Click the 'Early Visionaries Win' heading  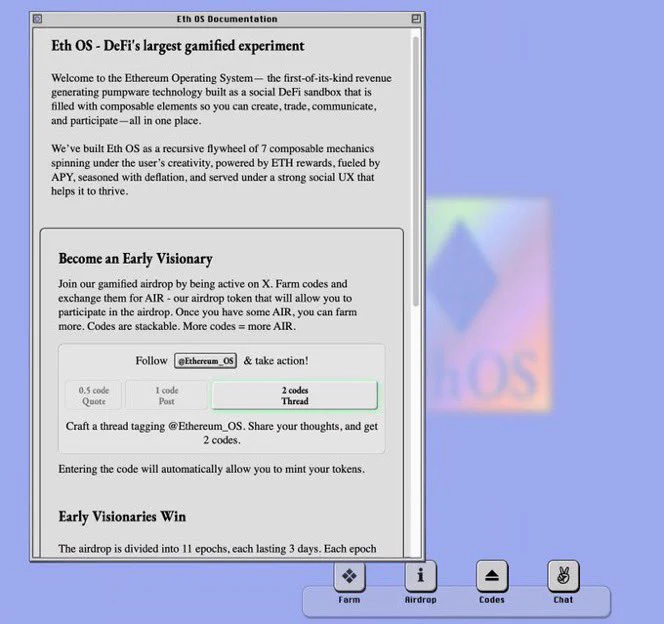pyautogui.click(x=122, y=516)
